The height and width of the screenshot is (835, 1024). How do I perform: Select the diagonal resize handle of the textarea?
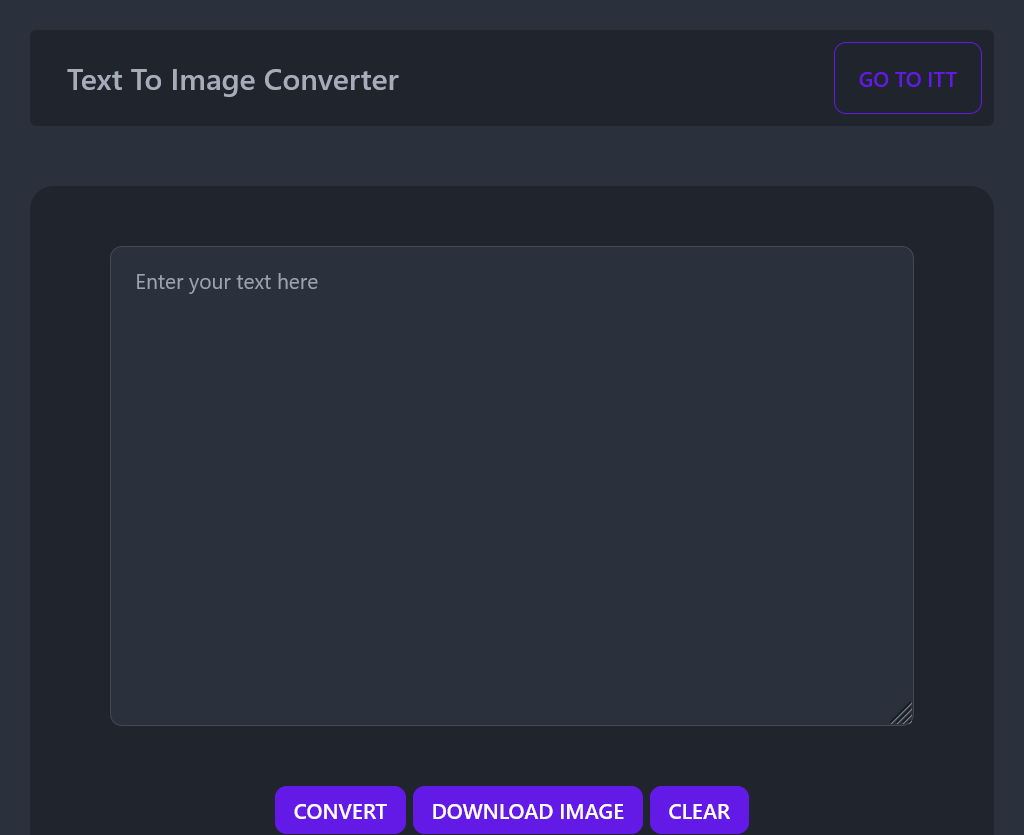tap(901, 713)
